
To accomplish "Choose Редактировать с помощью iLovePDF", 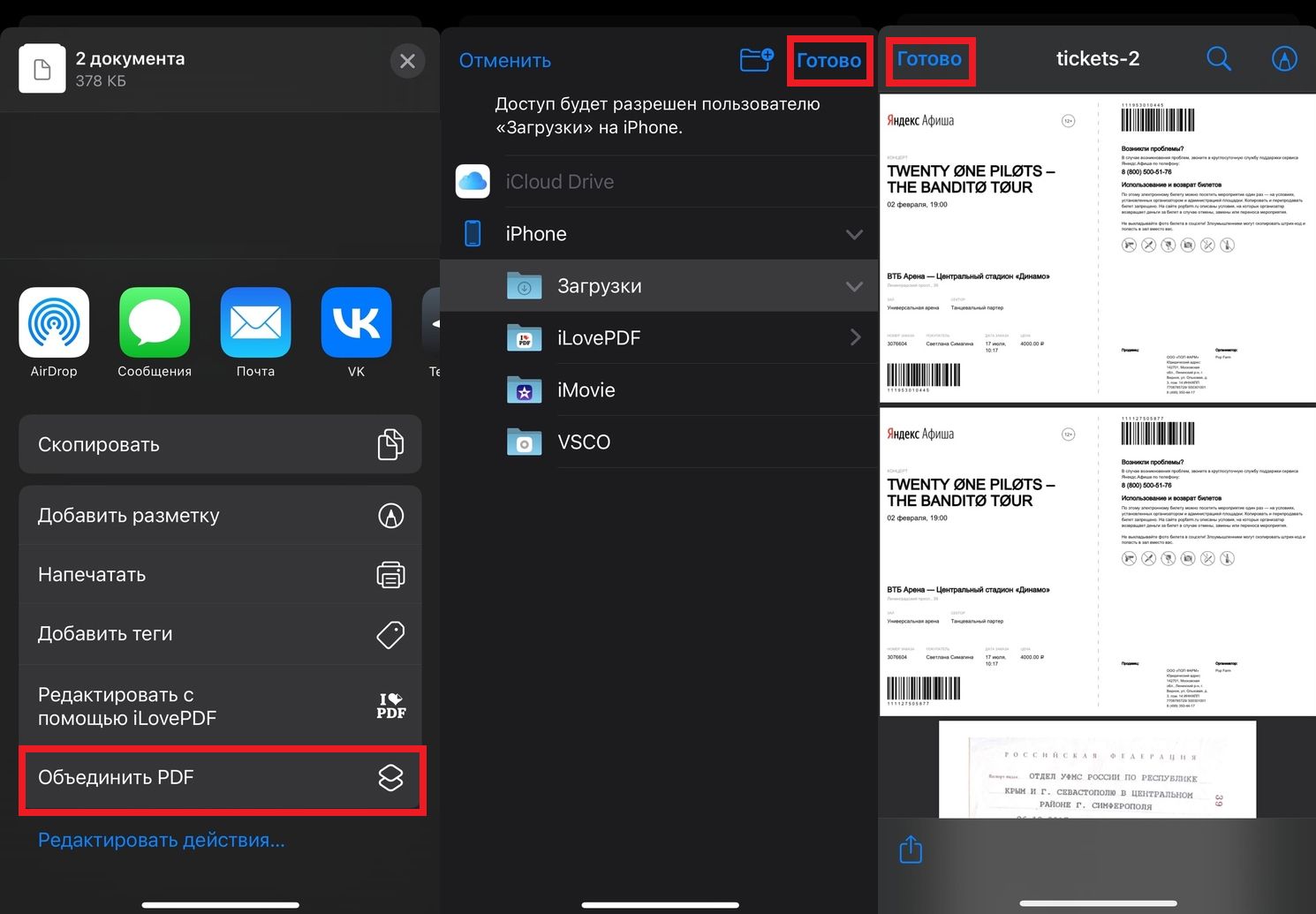I will pyautogui.click(x=220, y=706).
